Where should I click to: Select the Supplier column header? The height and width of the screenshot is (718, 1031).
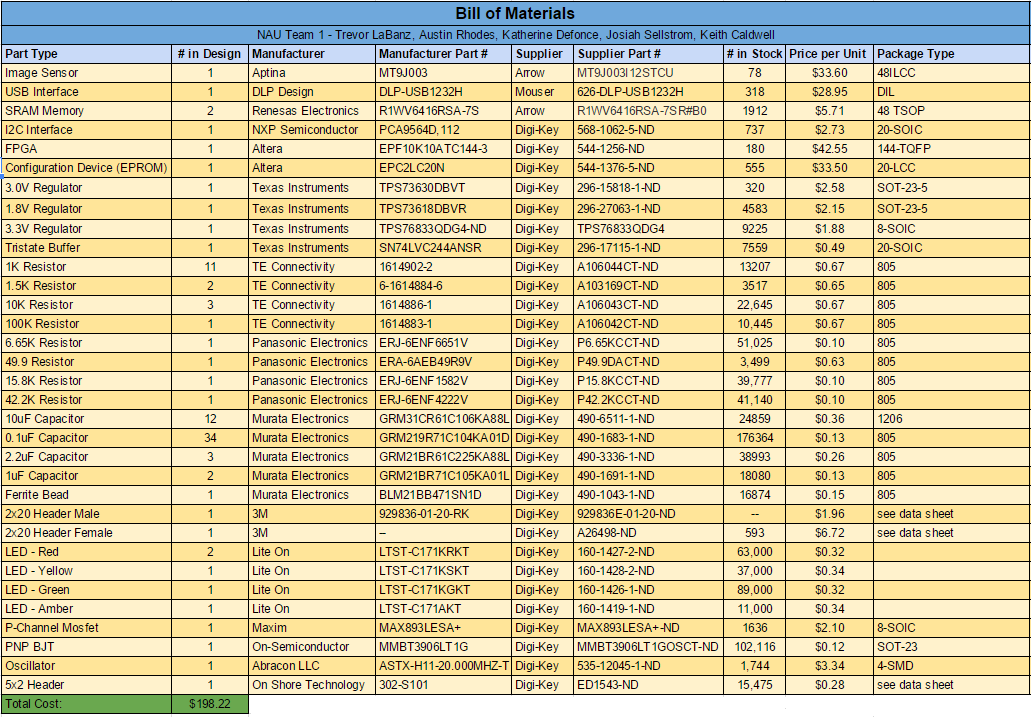pyautogui.click(x=542, y=54)
